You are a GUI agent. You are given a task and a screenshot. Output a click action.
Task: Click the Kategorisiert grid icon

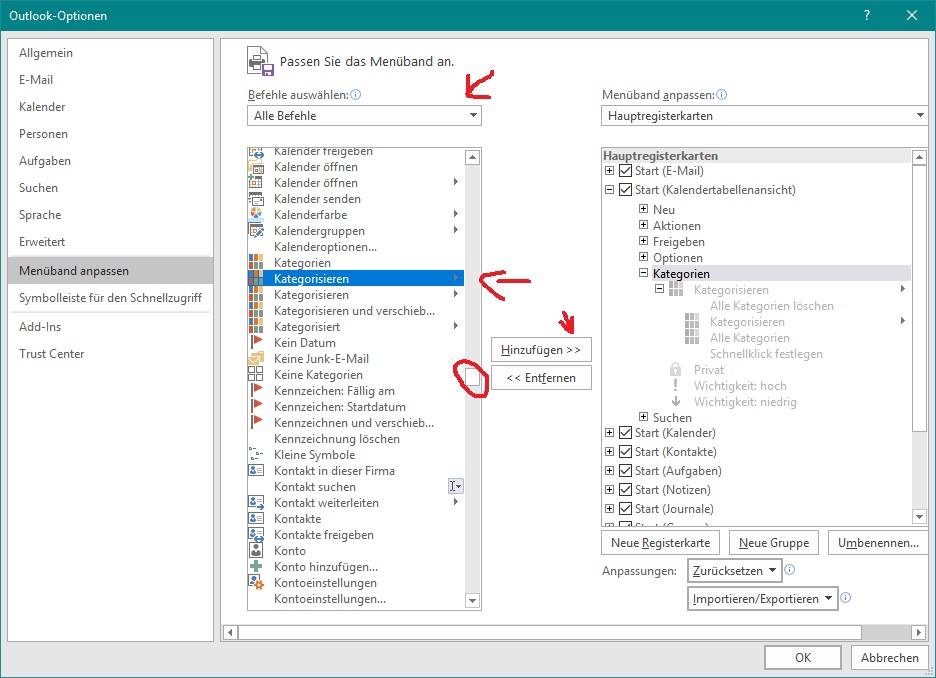255,326
